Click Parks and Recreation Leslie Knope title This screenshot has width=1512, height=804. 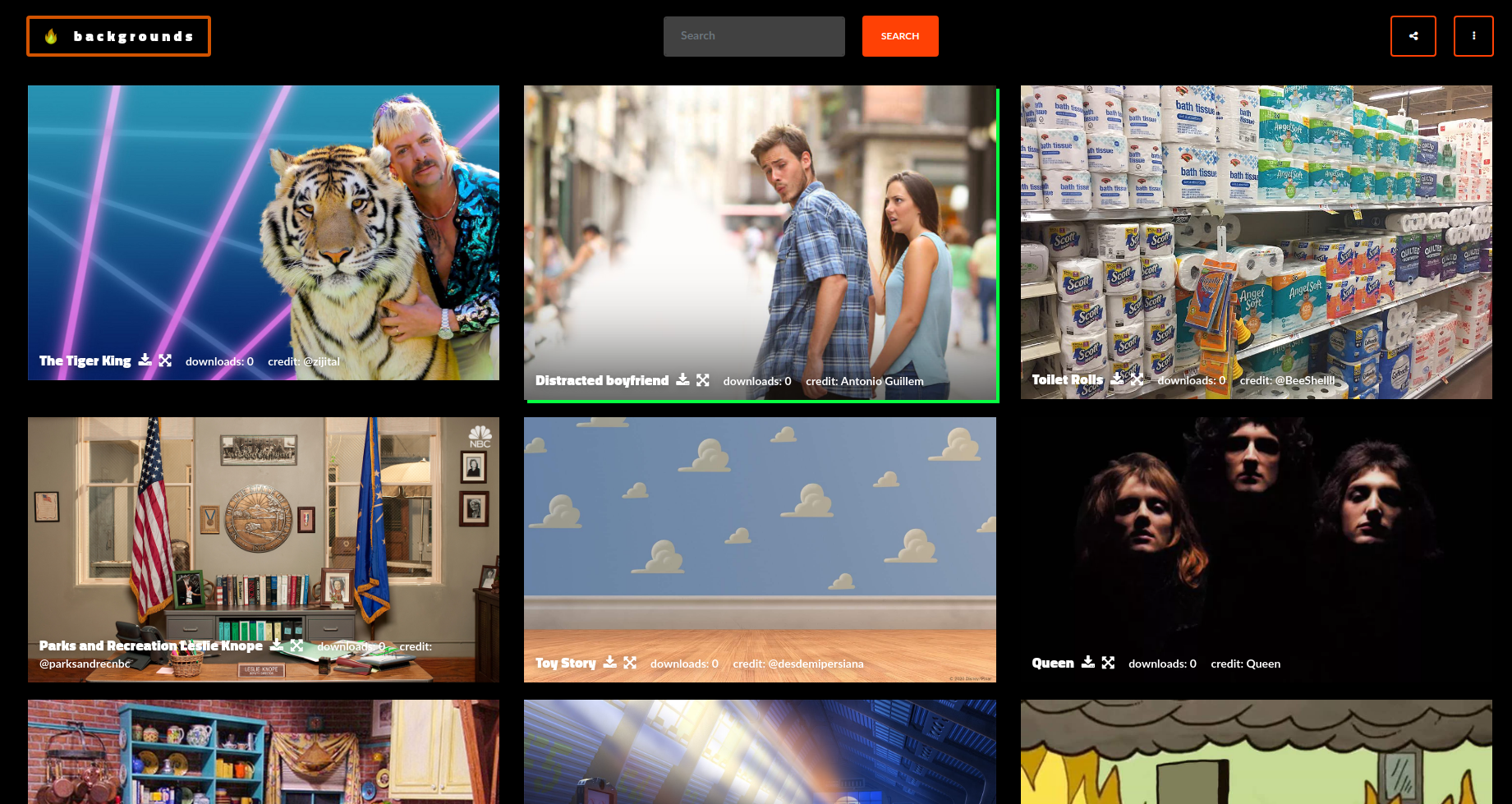coord(151,645)
